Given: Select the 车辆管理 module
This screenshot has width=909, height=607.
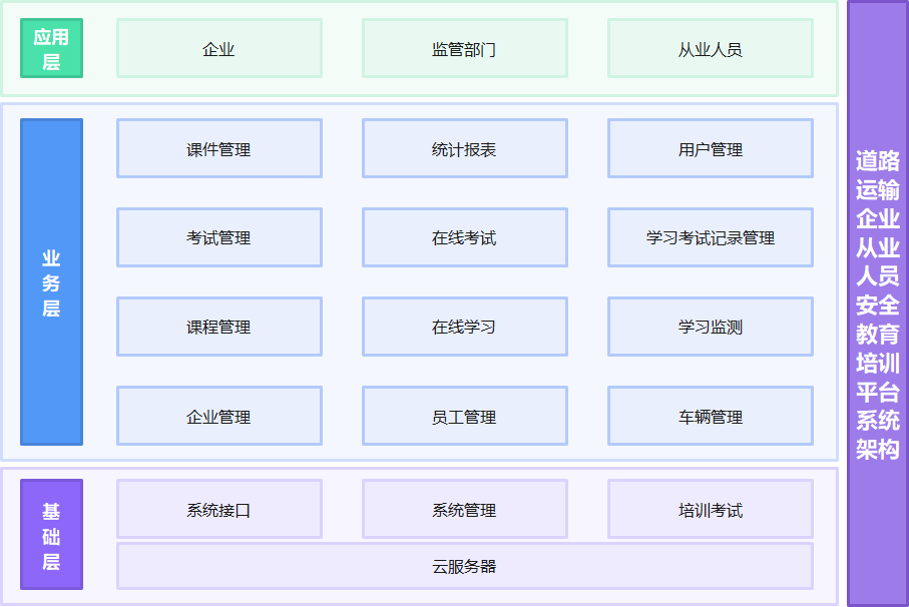Looking at the screenshot, I should pyautogui.click(x=710, y=416).
